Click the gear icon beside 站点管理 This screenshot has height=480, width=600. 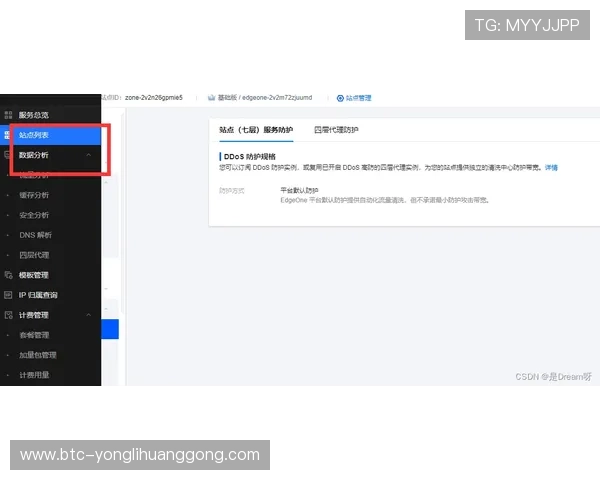point(340,98)
